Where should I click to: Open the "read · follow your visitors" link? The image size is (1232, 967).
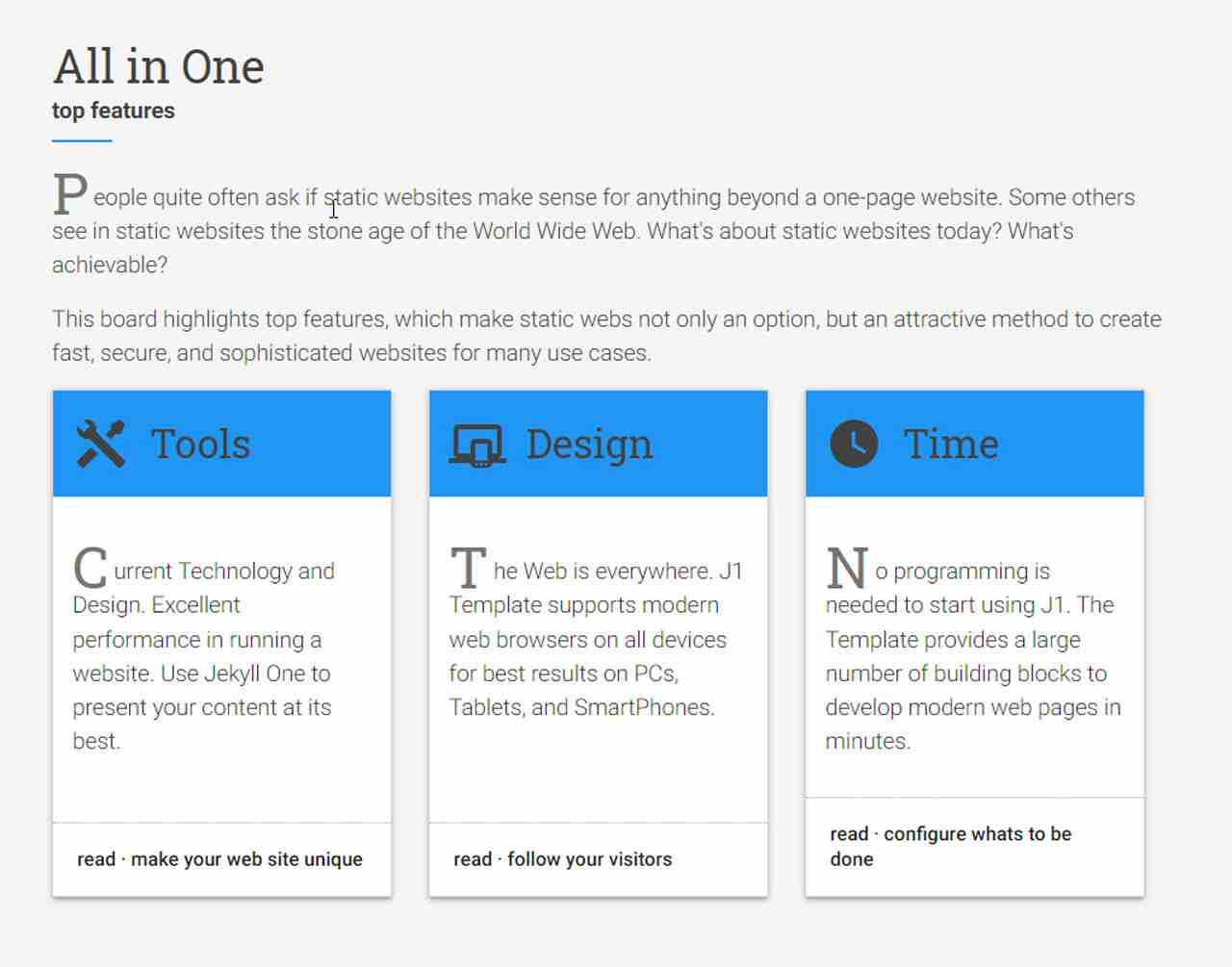click(x=562, y=859)
